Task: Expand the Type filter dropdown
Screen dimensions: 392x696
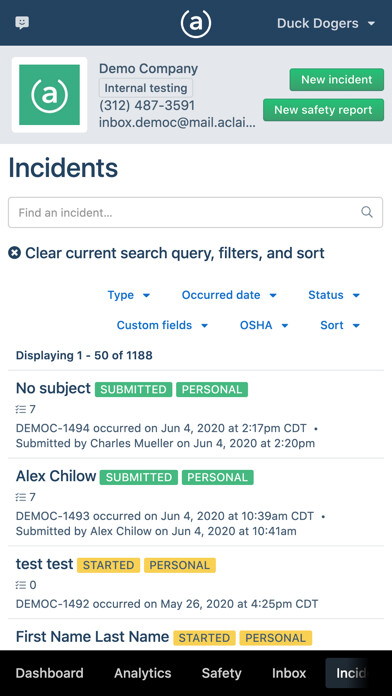Action: pyautogui.click(x=129, y=295)
